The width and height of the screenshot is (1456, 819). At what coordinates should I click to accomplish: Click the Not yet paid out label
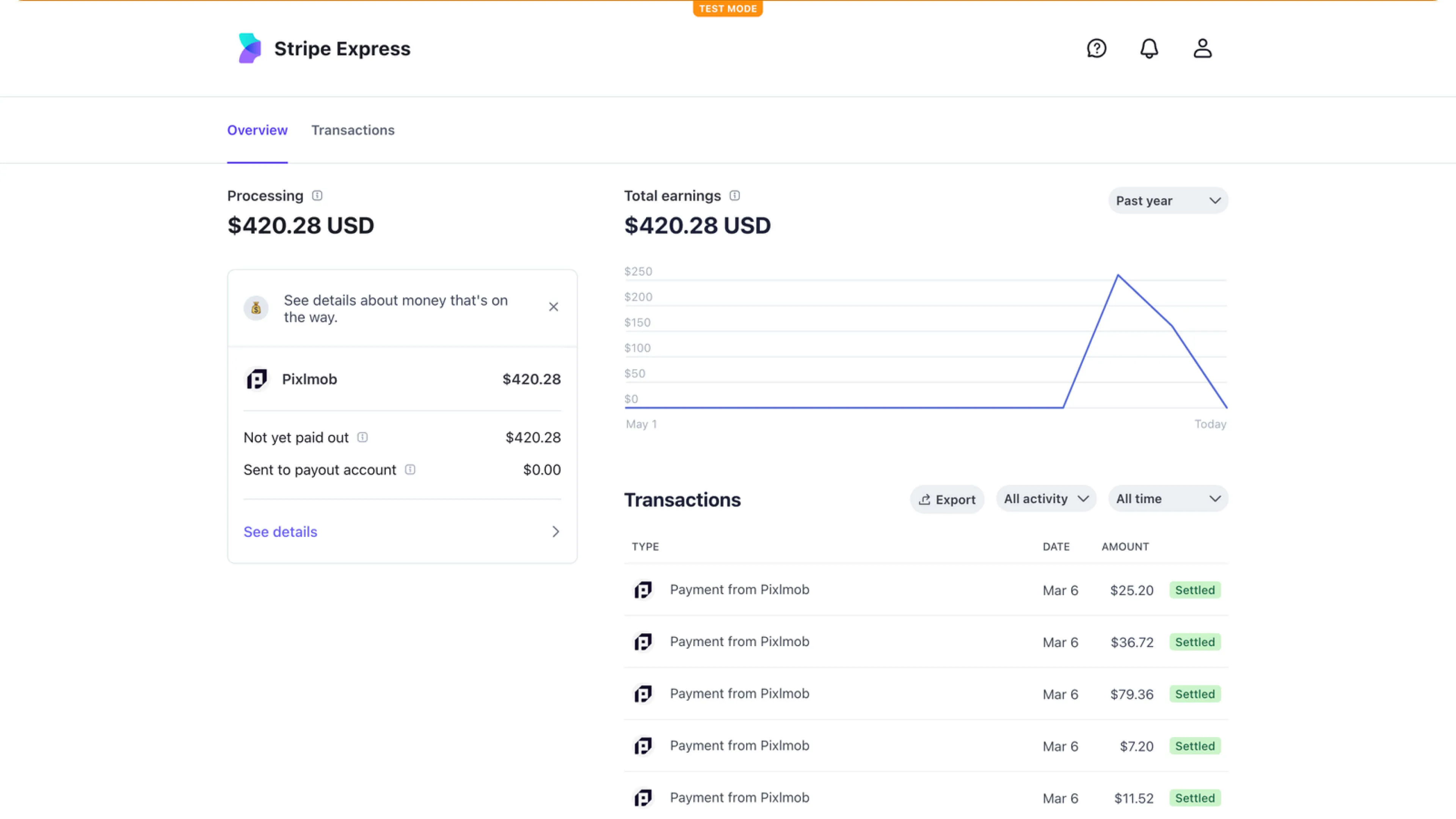296,438
